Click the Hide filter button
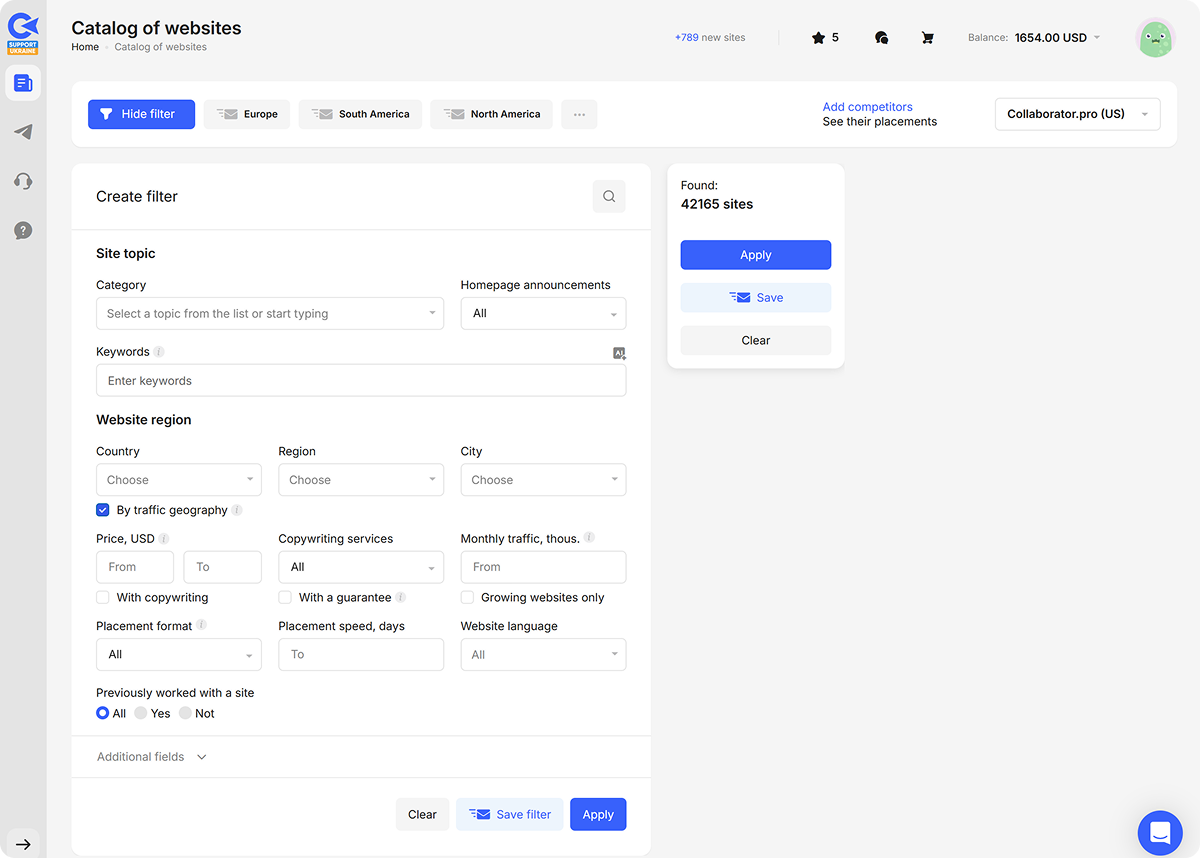The image size is (1200, 858). [141, 114]
